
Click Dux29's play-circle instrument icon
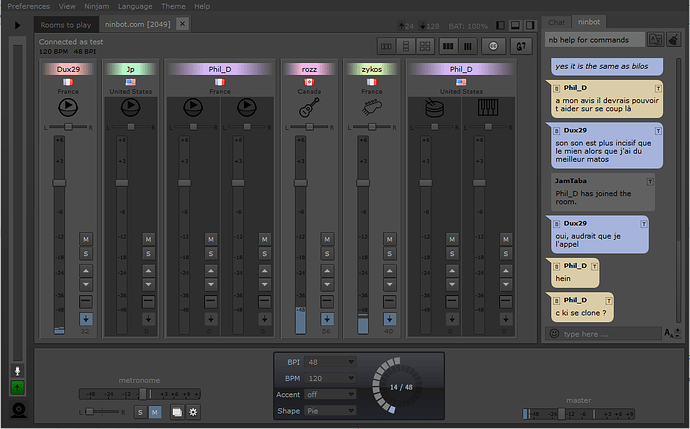(x=68, y=107)
